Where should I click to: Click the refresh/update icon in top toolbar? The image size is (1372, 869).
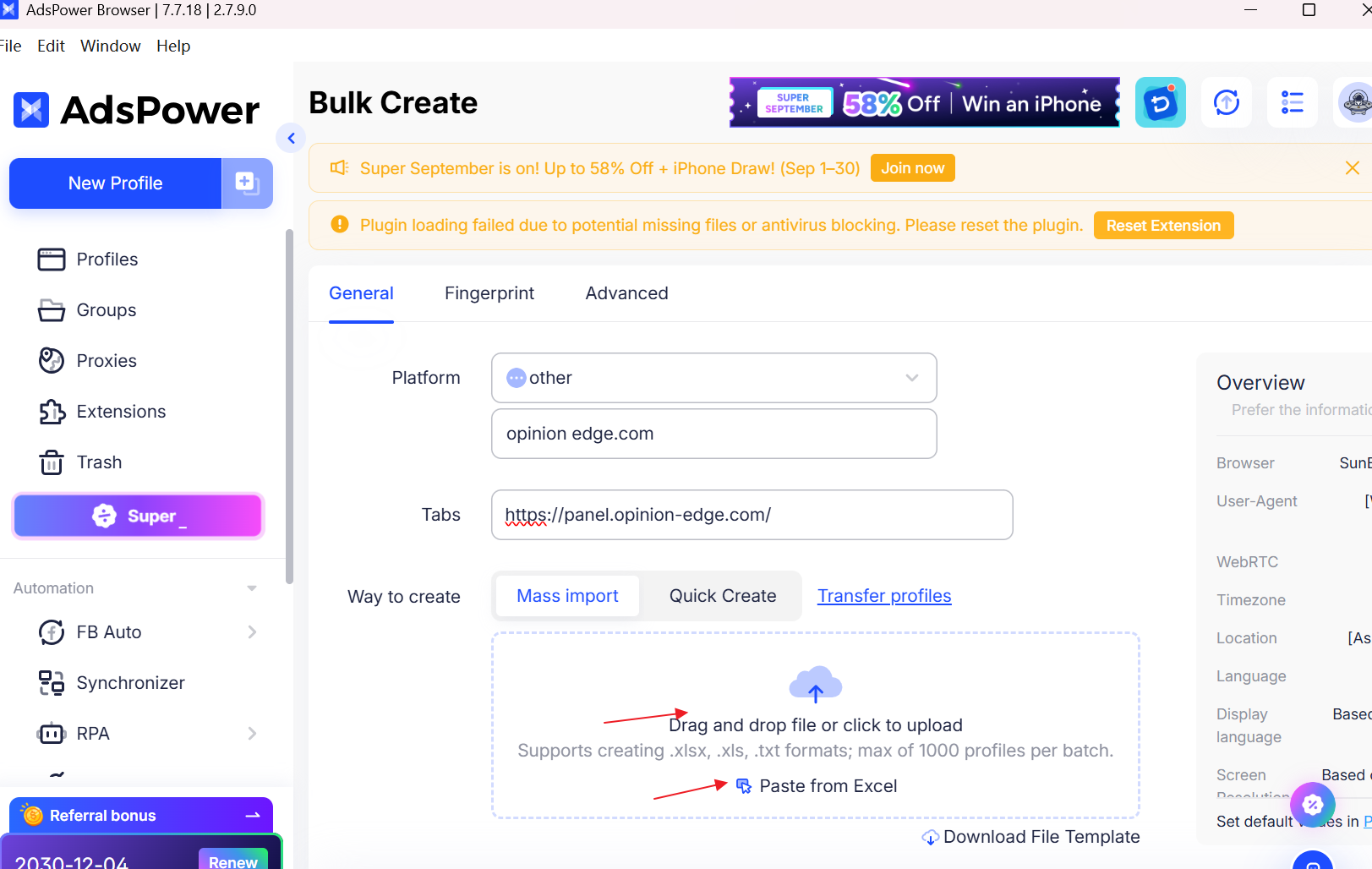(x=1226, y=103)
